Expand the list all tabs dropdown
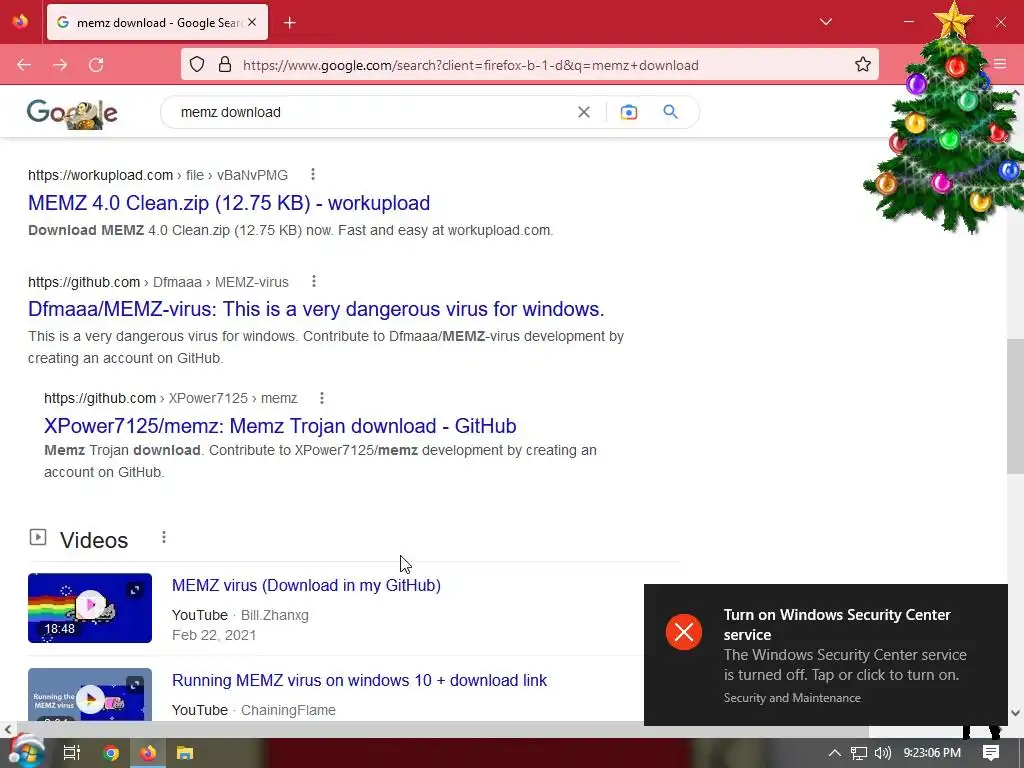This screenshot has height=768, width=1024. (825, 22)
